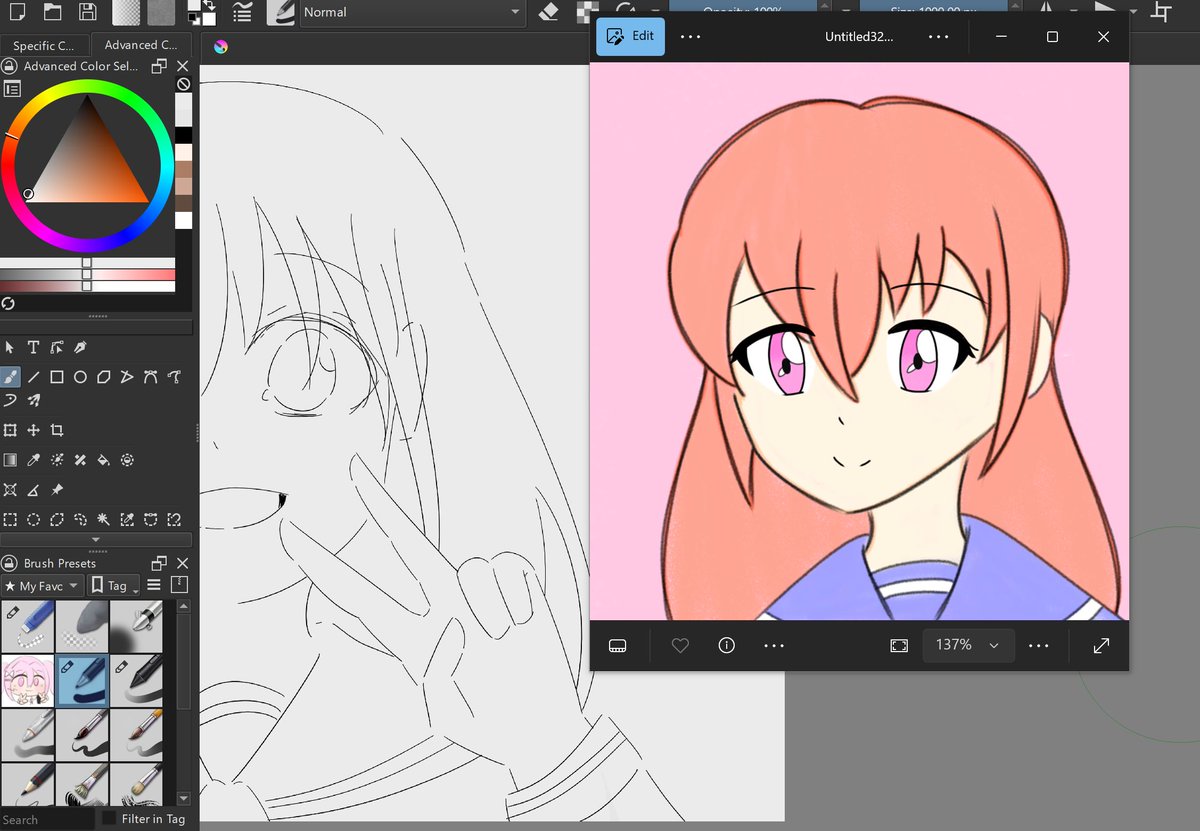The width and height of the screenshot is (1200, 831).
Task: Select the Transform tool
Action: [x=10, y=430]
